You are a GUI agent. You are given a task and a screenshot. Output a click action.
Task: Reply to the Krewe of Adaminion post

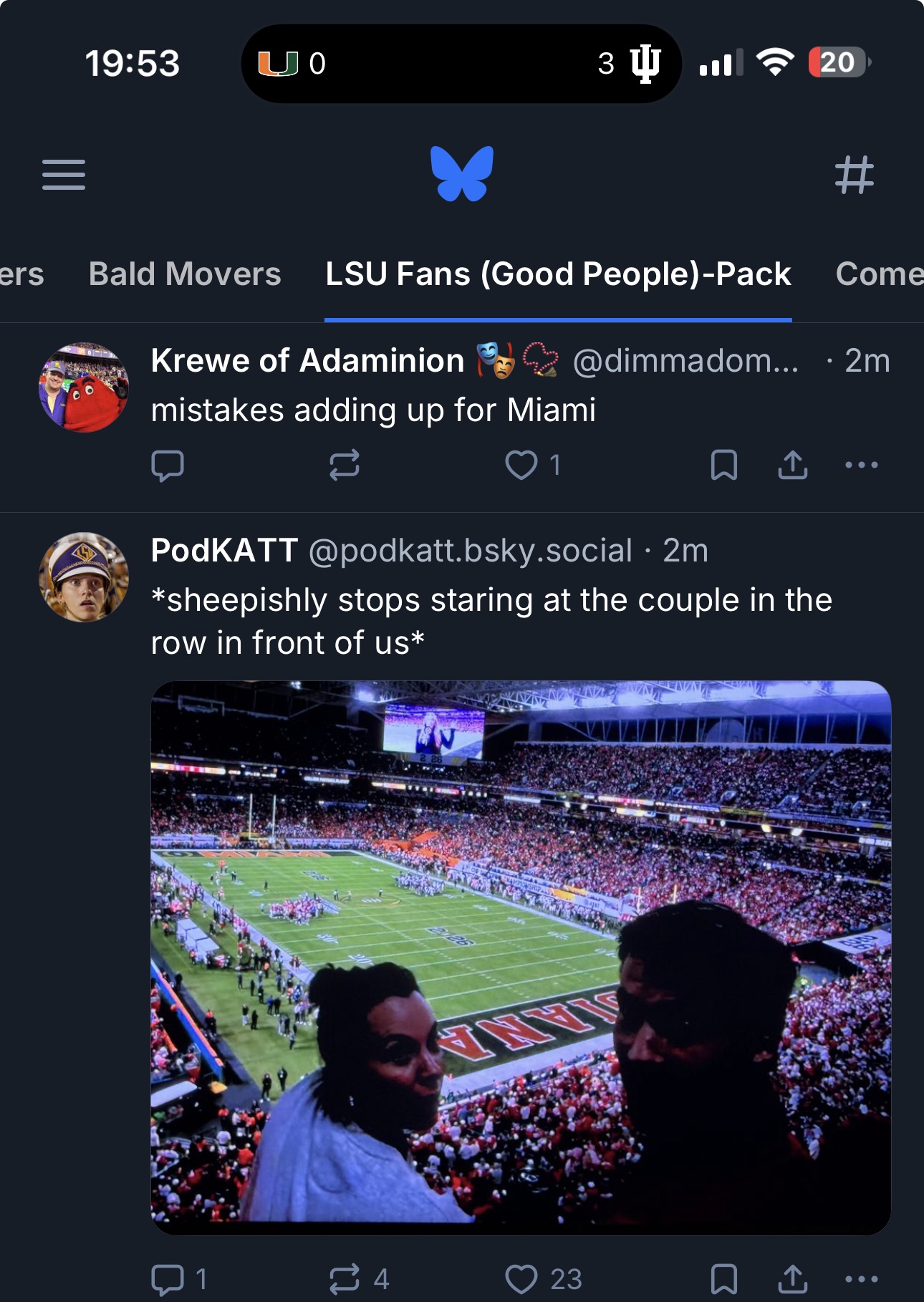point(168,466)
